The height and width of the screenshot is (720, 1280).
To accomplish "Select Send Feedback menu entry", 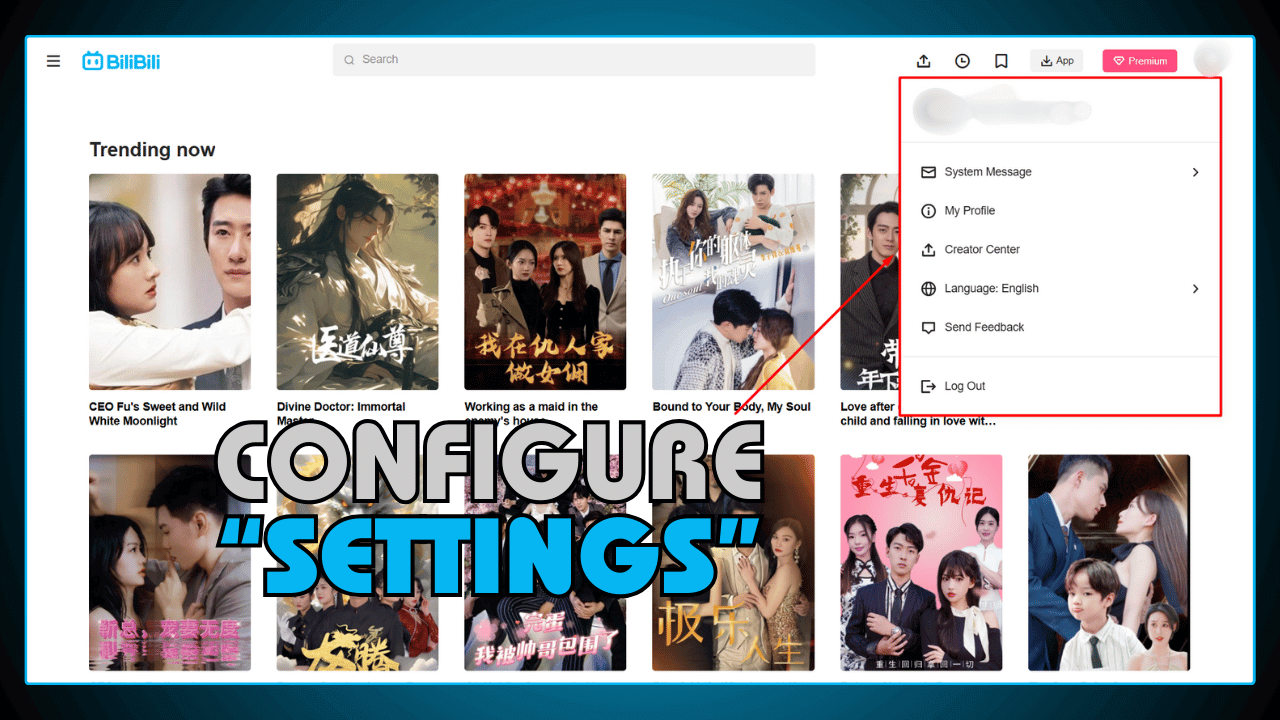I will click(x=1060, y=328).
